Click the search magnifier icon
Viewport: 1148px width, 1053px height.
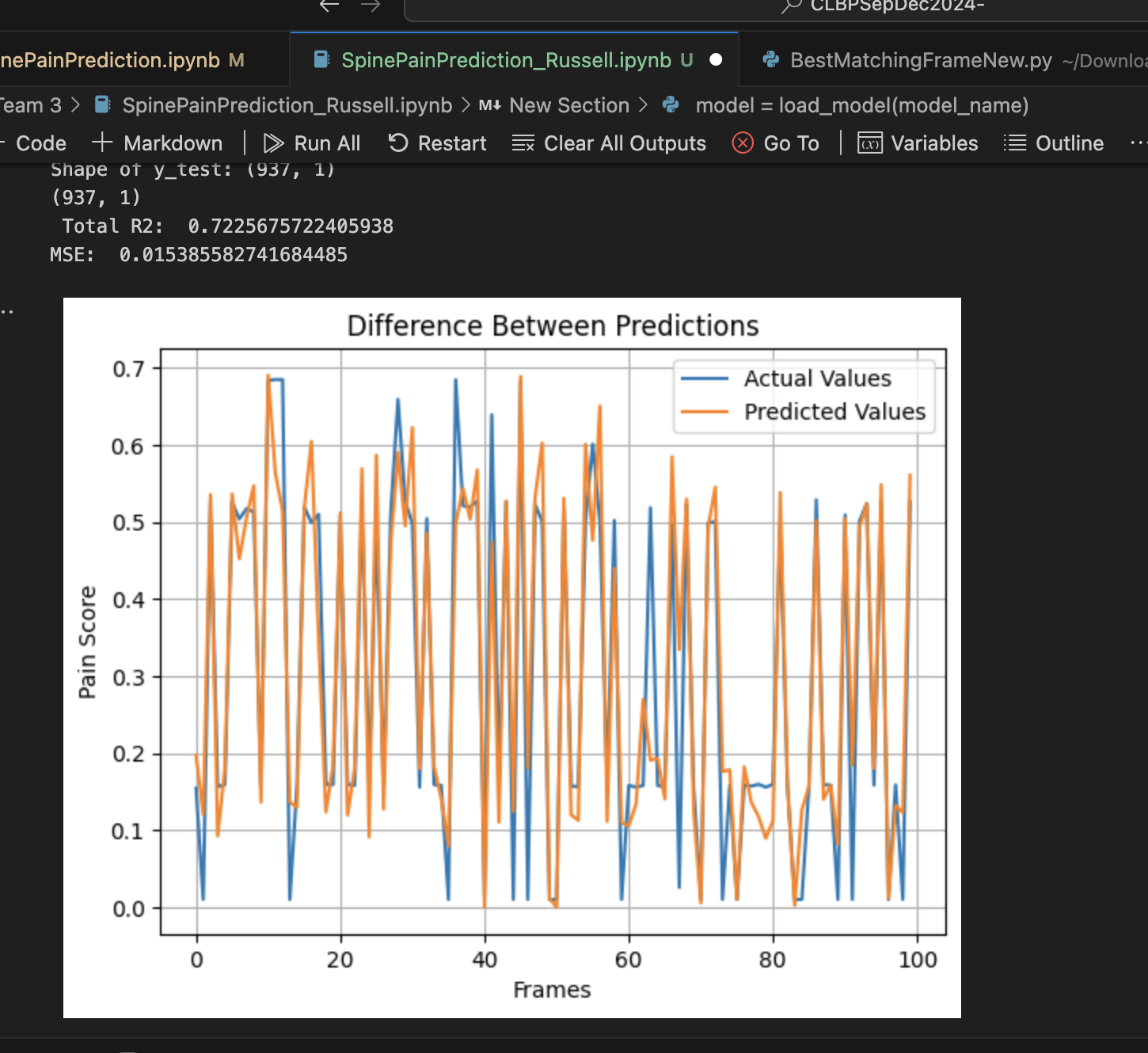792,6
